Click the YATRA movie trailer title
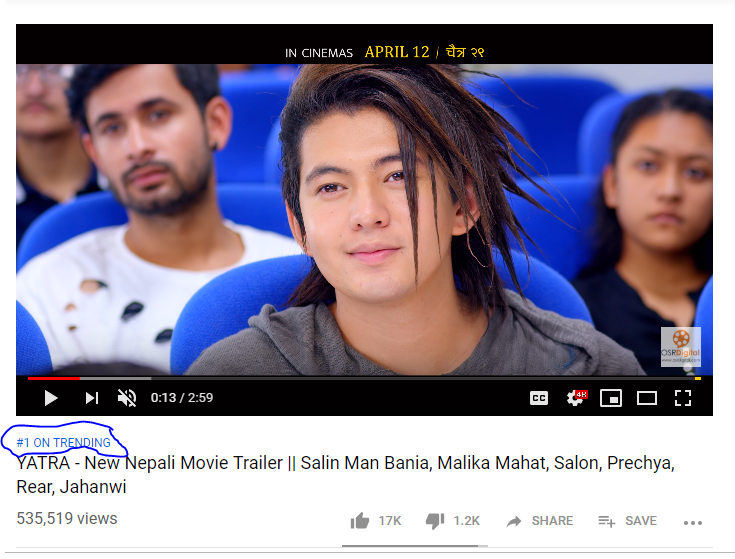735x559 pixels. (345, 464)
